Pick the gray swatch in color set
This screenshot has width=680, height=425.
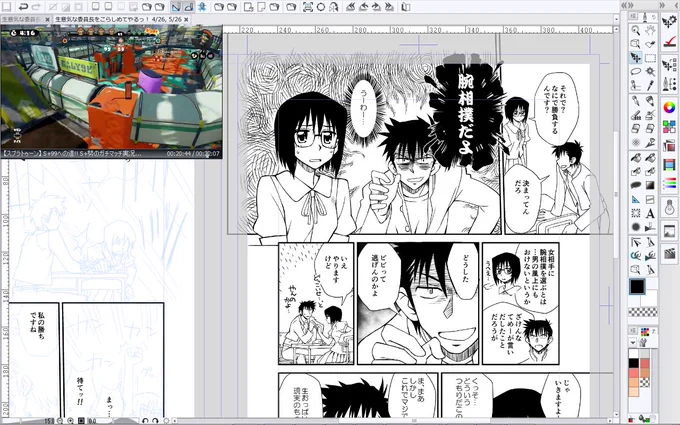pyautogui.click(x=644, y=355)
